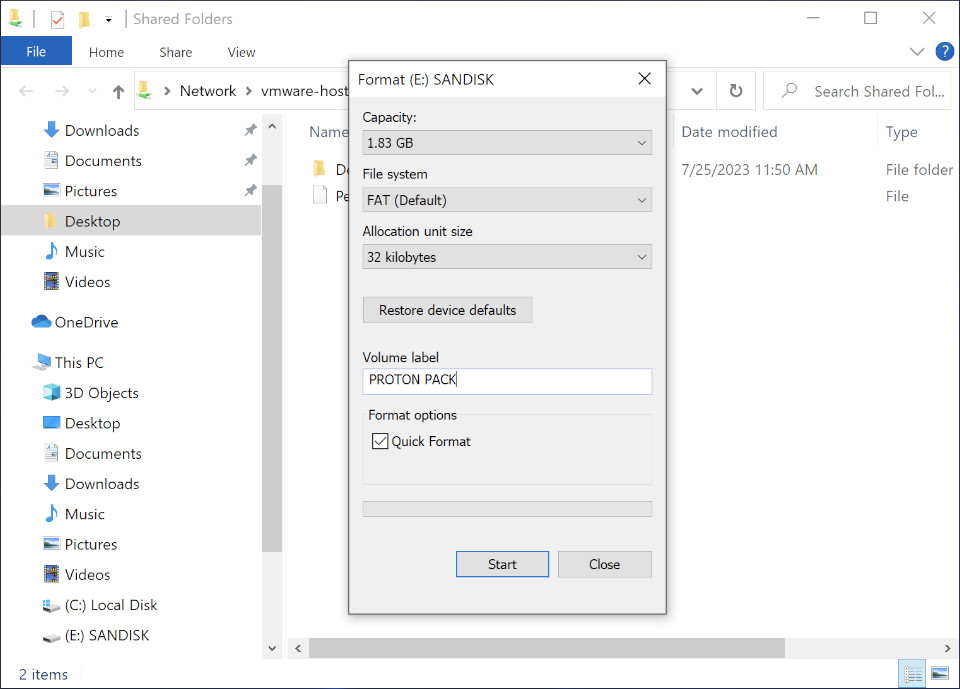Select This PC in navigation pane
The image size is (960, 689).
point(78,363)
